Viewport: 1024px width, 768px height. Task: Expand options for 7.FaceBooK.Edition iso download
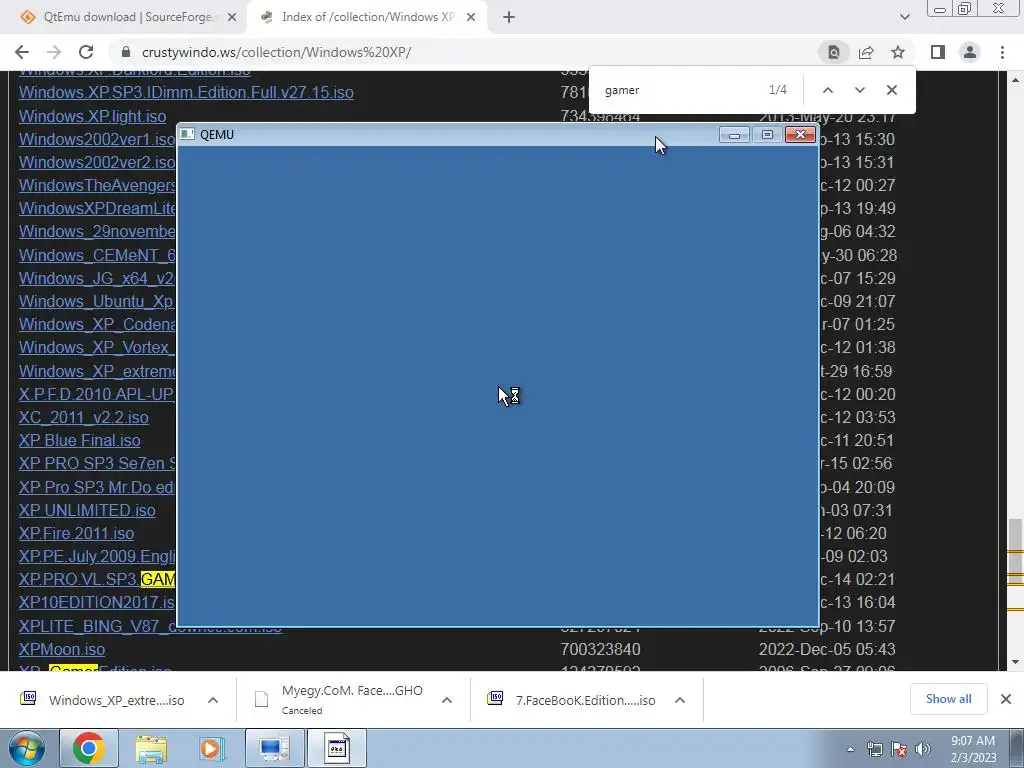tap(680, 700)
